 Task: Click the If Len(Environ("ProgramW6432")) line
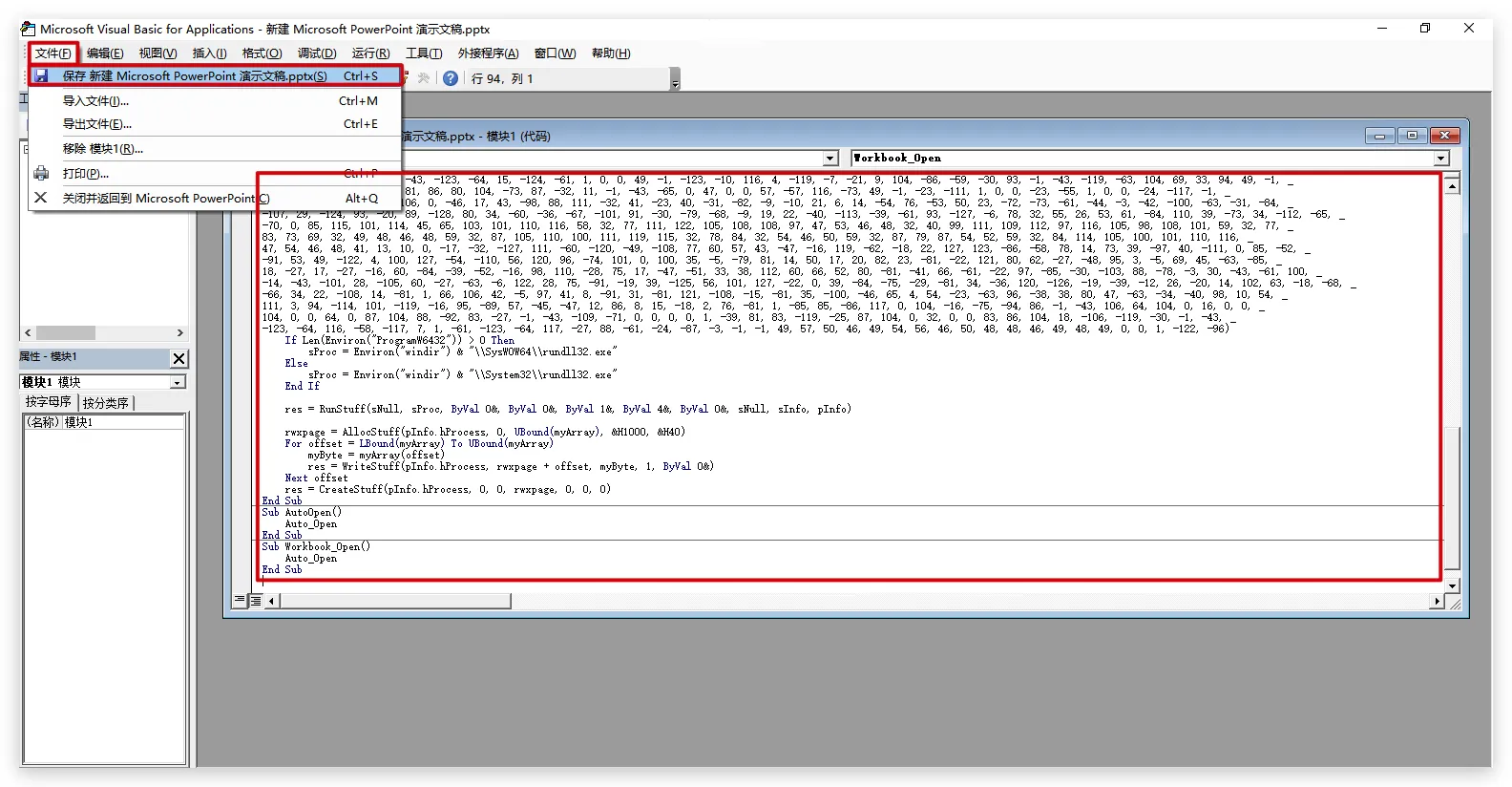pos(399,340)
